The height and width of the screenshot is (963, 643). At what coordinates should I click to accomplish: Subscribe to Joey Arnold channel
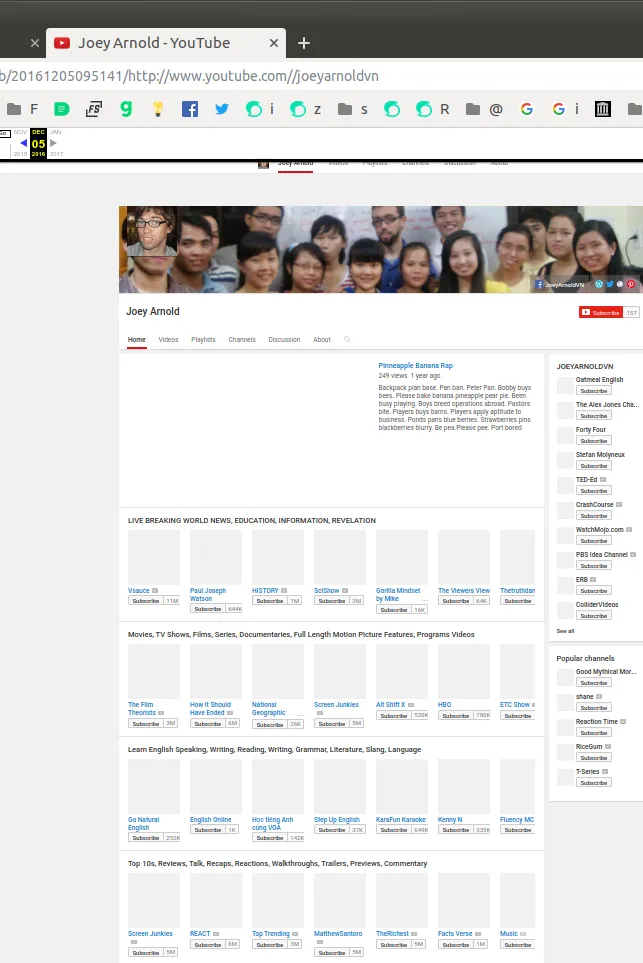pyautogui.click(x=601, y=313)
